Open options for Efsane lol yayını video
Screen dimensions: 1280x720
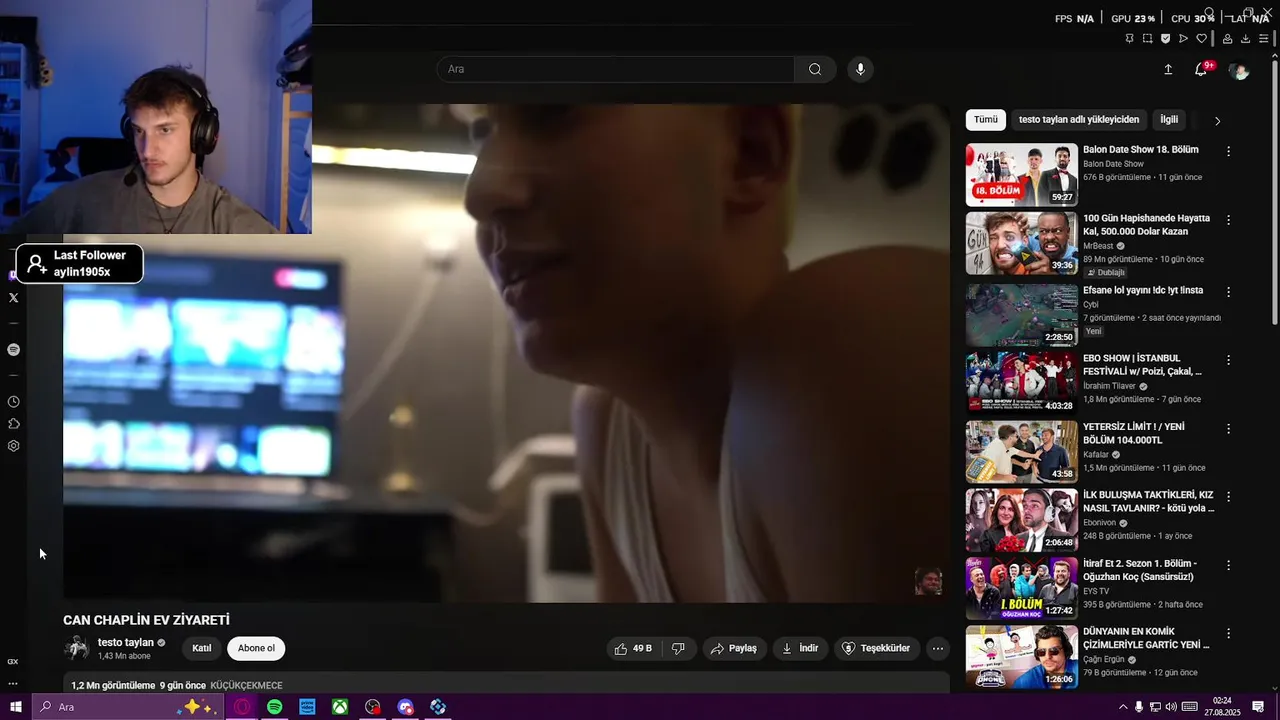point(1228,292)
